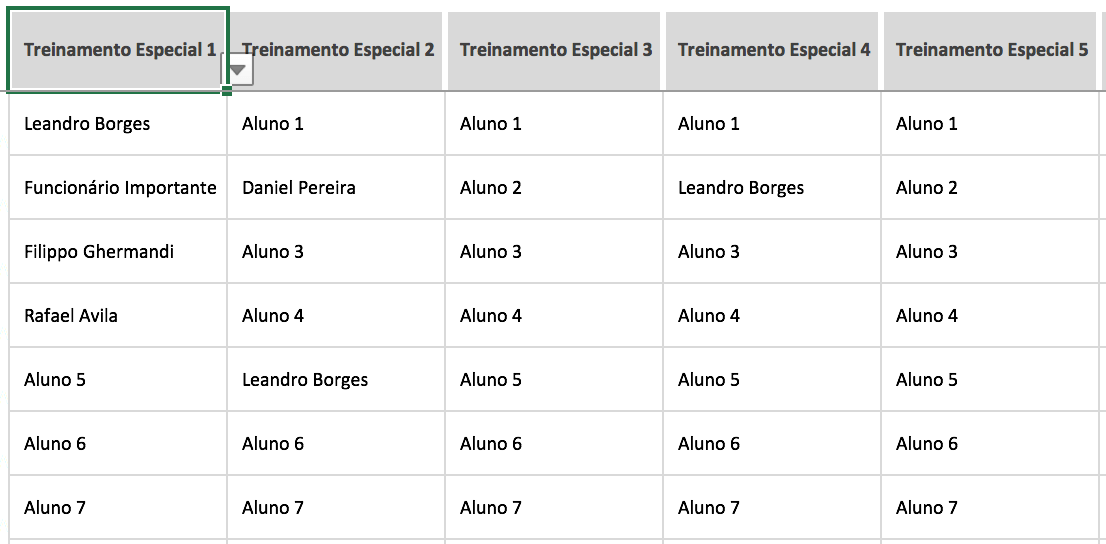
Task: Click Aluno 4 under Treinamento Especial 3
Action: point(554,315)
